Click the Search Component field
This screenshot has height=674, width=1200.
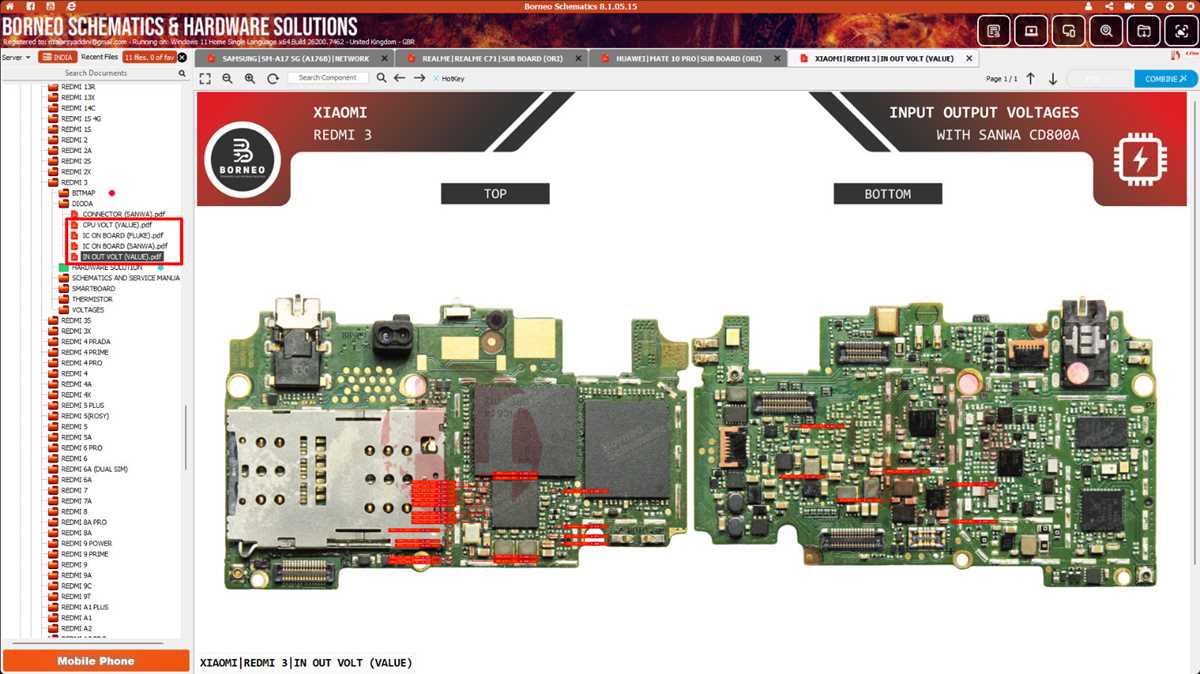pyautogui.click(x=328, y=78)
